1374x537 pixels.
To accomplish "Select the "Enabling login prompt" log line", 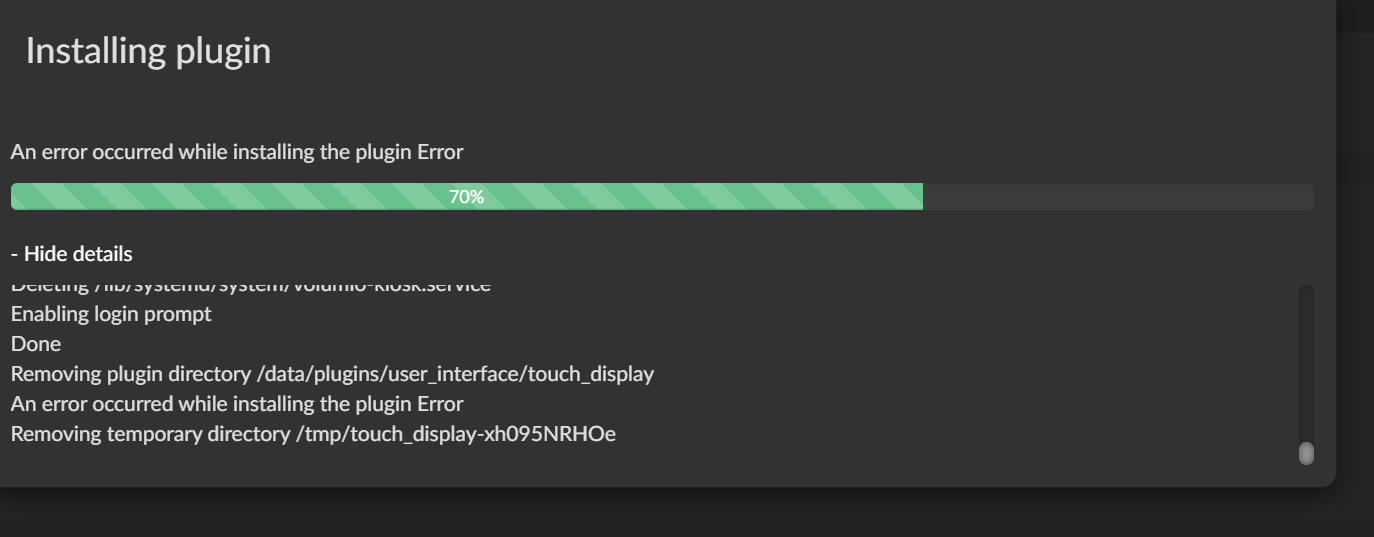I will [111, 314].
